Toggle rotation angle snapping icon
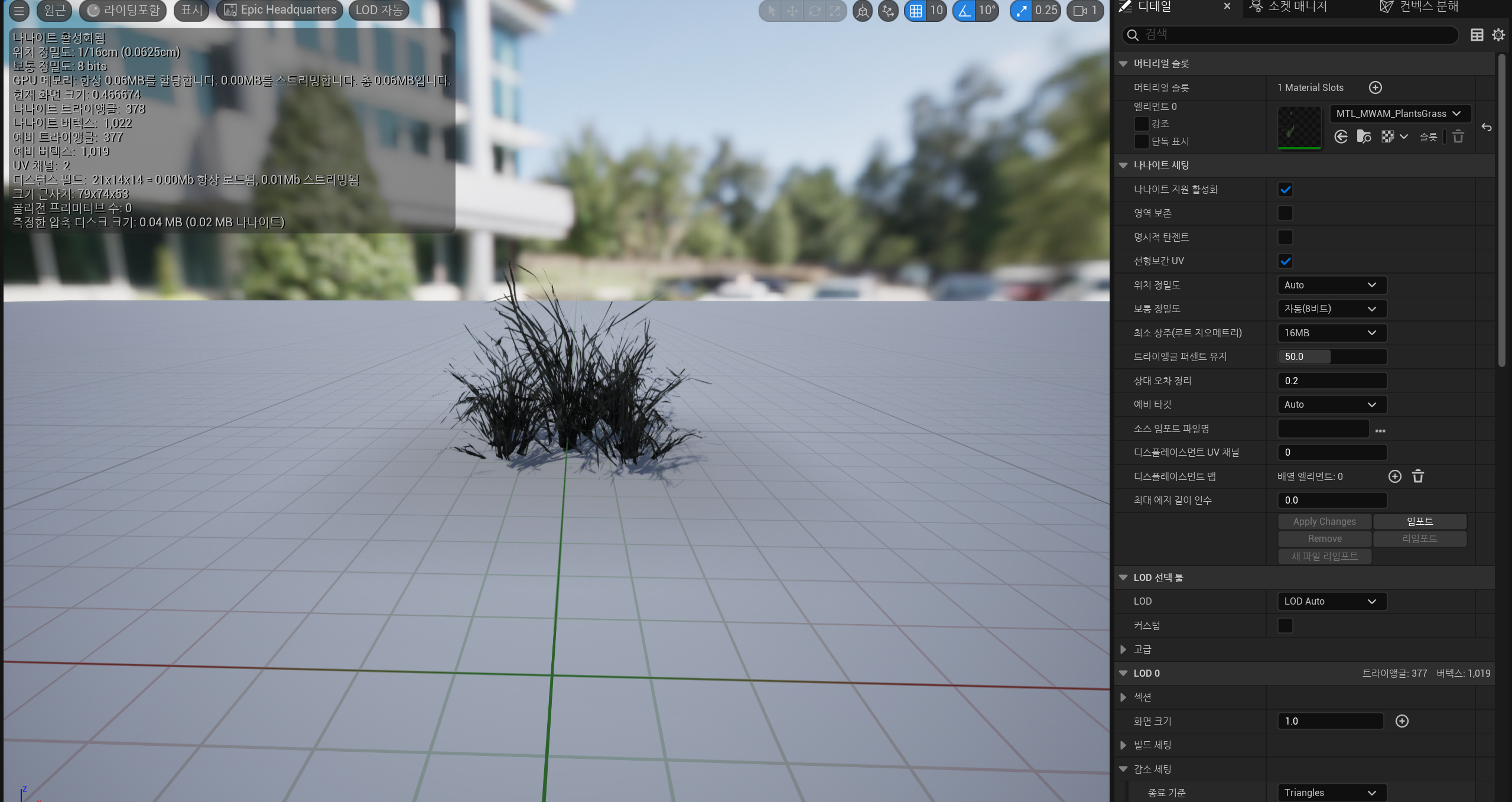The height and width of the screenshot is (802, 1512). pos(964,11)
